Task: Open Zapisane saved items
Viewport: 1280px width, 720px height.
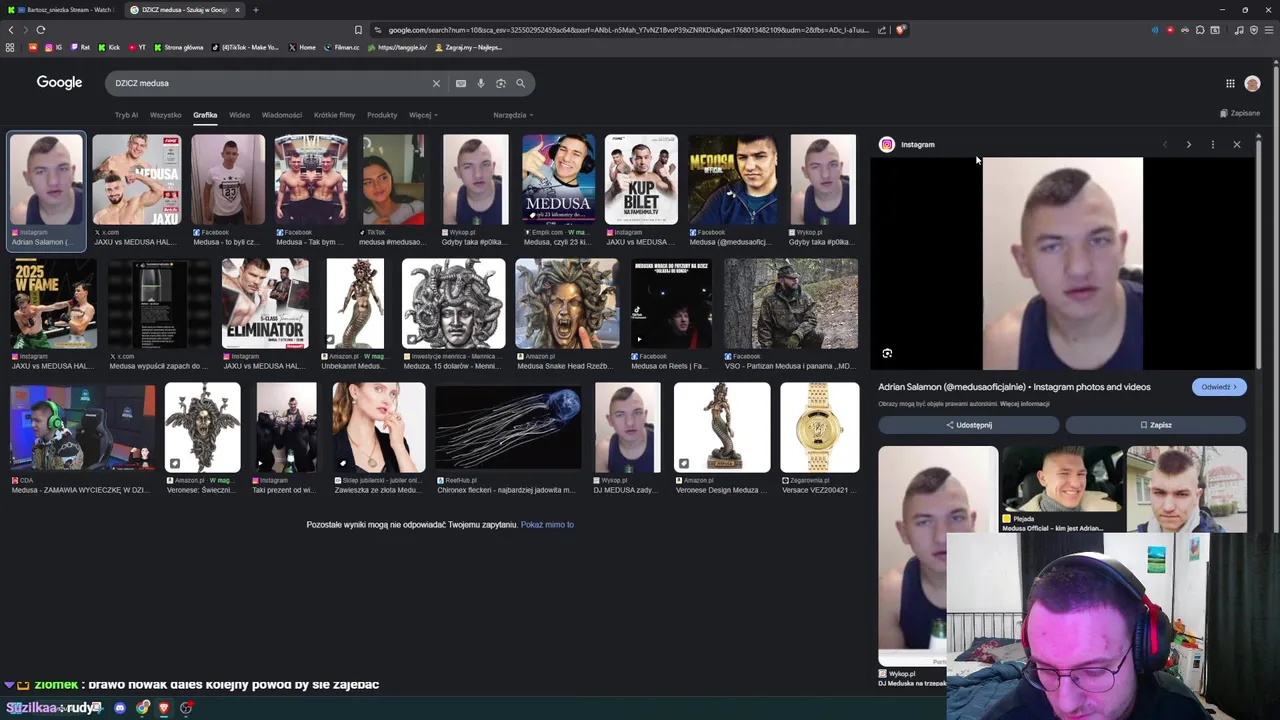Action: 1240,113
